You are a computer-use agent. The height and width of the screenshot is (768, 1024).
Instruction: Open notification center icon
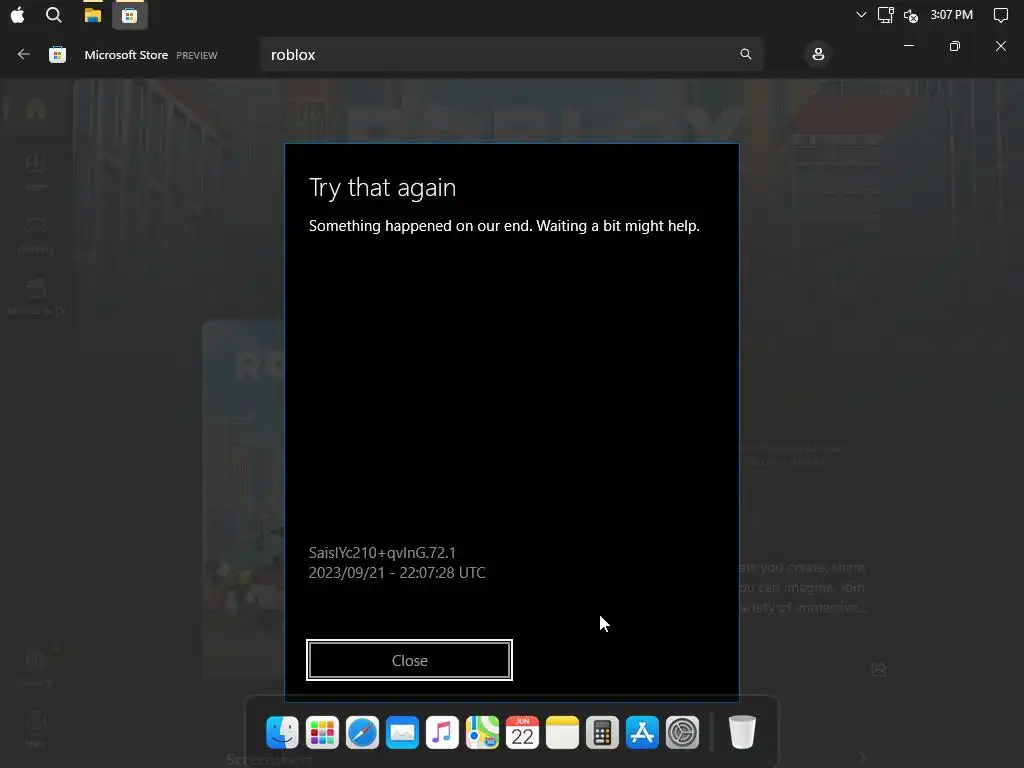click(x=1000, y=15)
